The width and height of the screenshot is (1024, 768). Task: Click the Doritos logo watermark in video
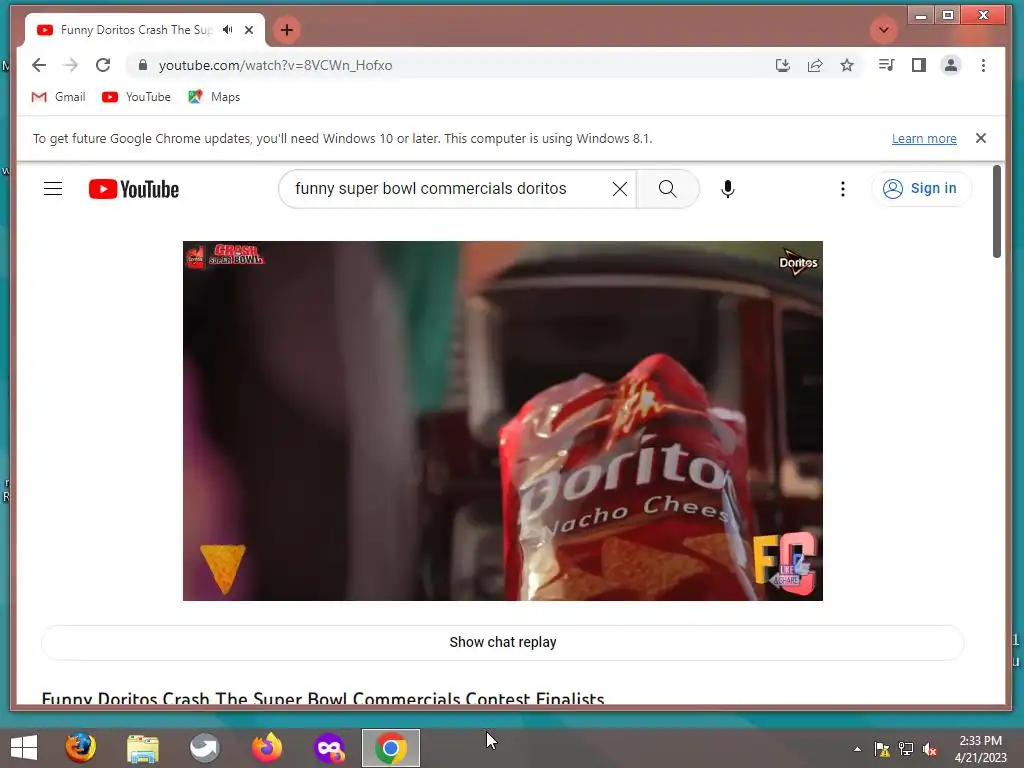798,263
